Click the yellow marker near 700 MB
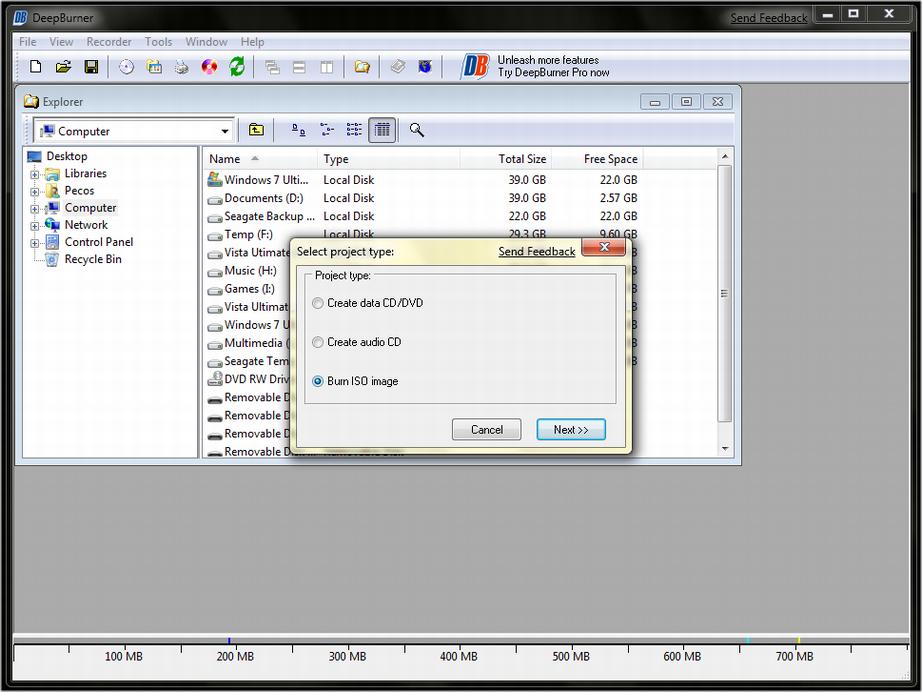The width and height of the screenshot is (922, 692). [798, 640]
